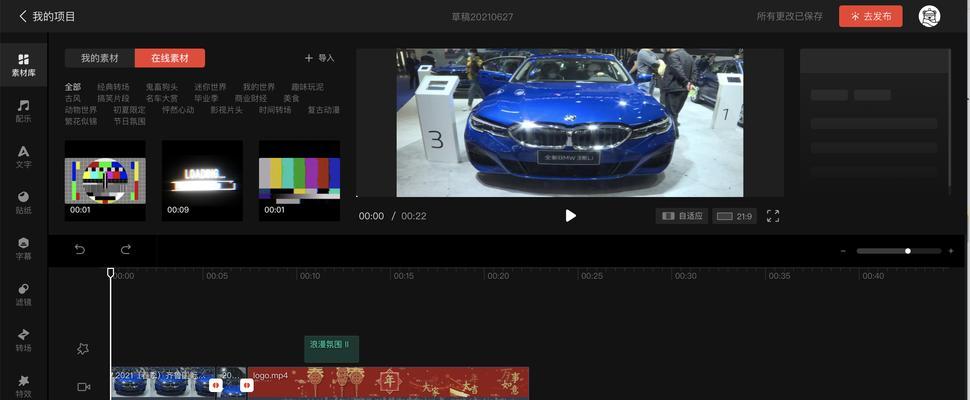Viewport: 970px width, 400px height.
Task: Click the effects track star icon
Action: [x=82, y=349]
